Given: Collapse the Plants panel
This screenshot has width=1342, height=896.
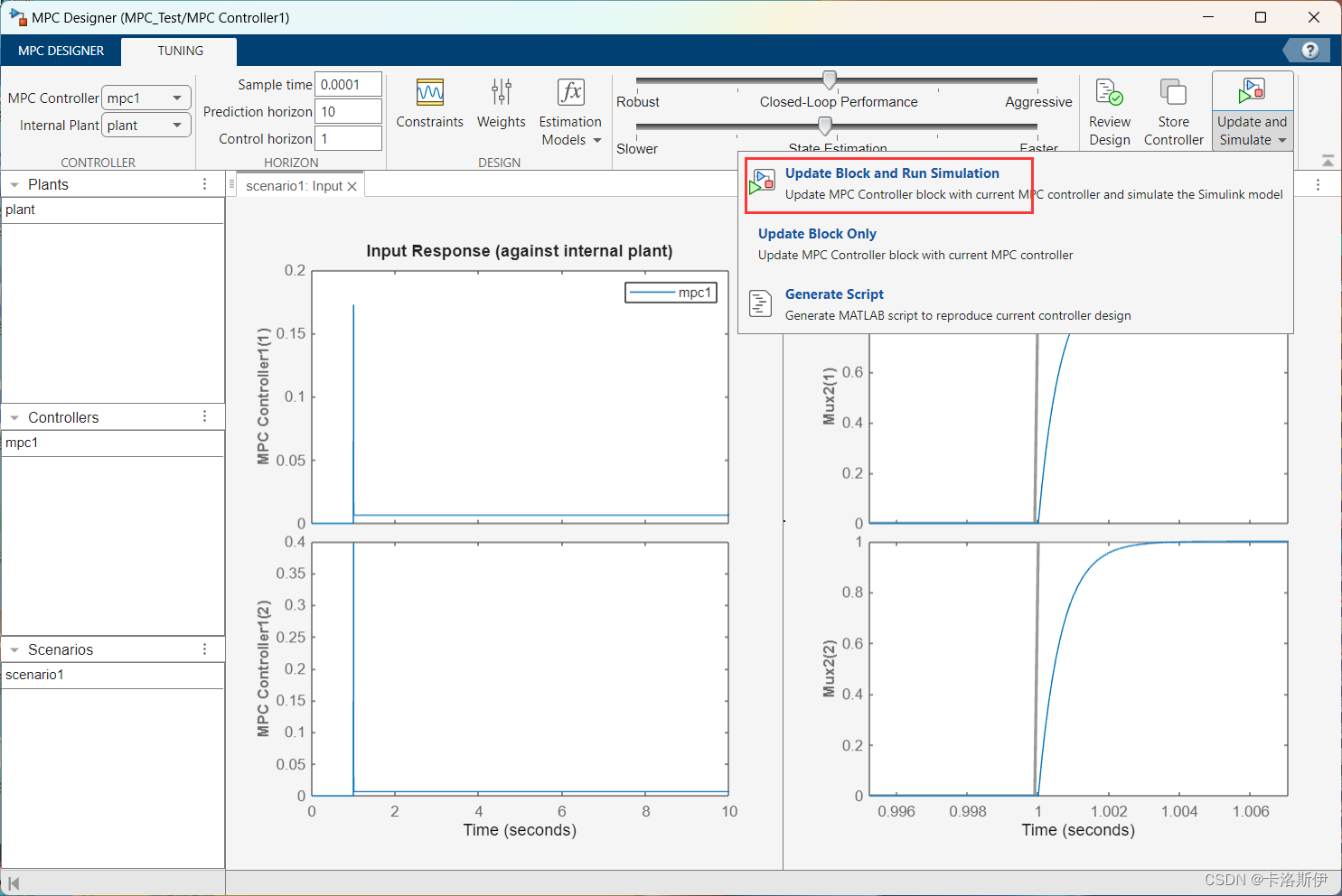Looking at the screenshot, I should click(14, 184).
